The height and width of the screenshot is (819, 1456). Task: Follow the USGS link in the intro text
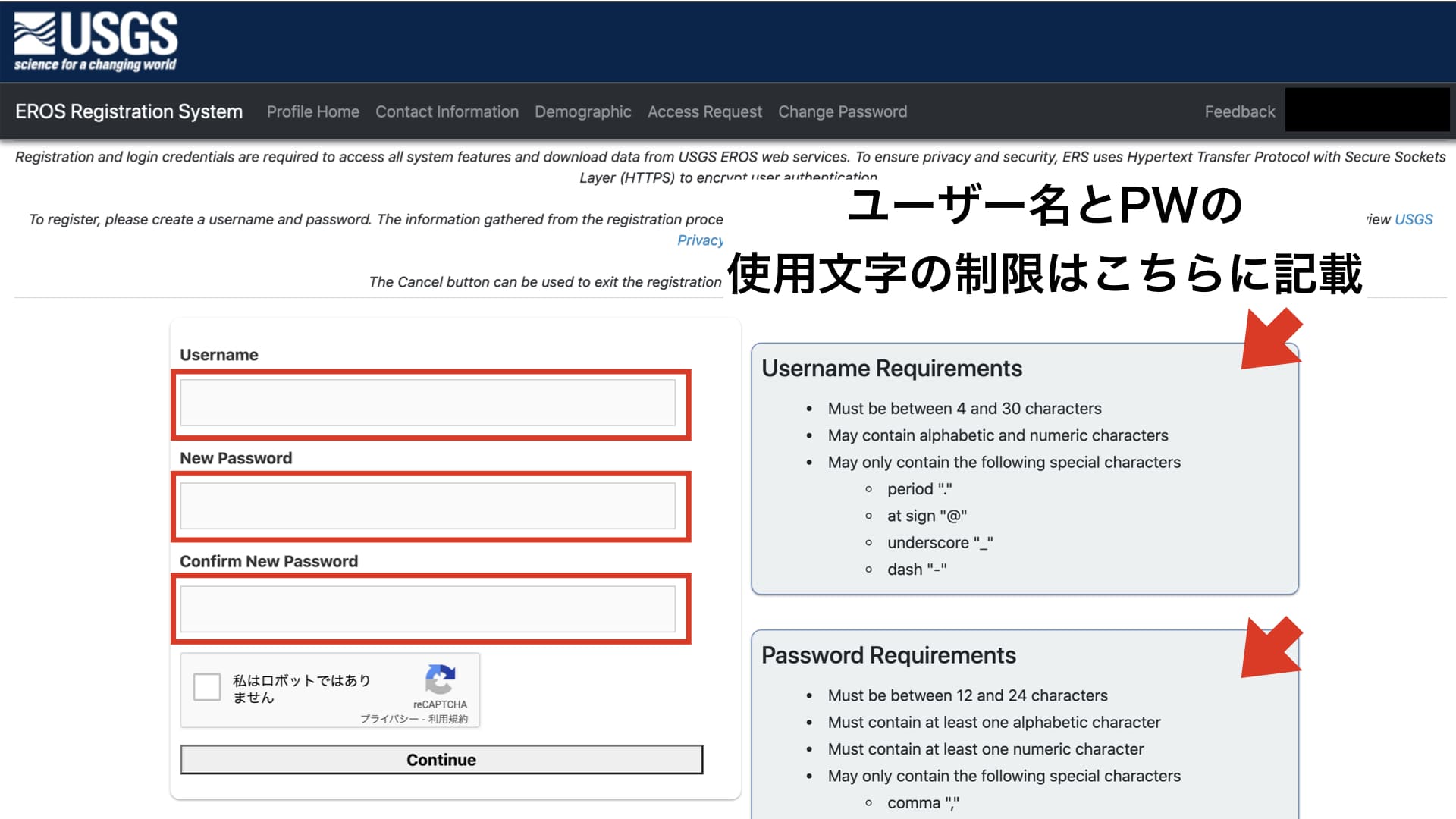1414,219
